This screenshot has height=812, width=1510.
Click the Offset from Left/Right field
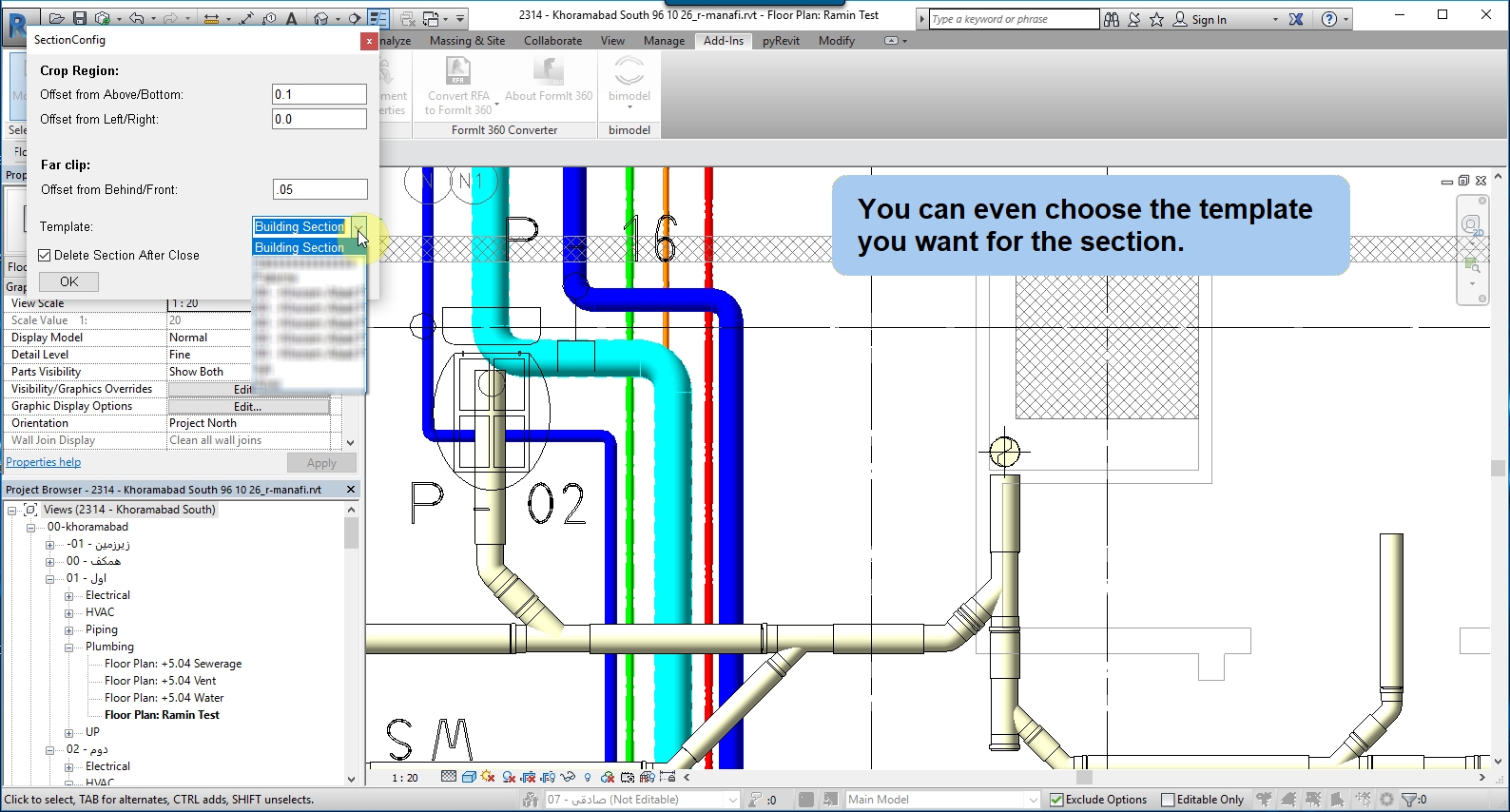[319, 119]
